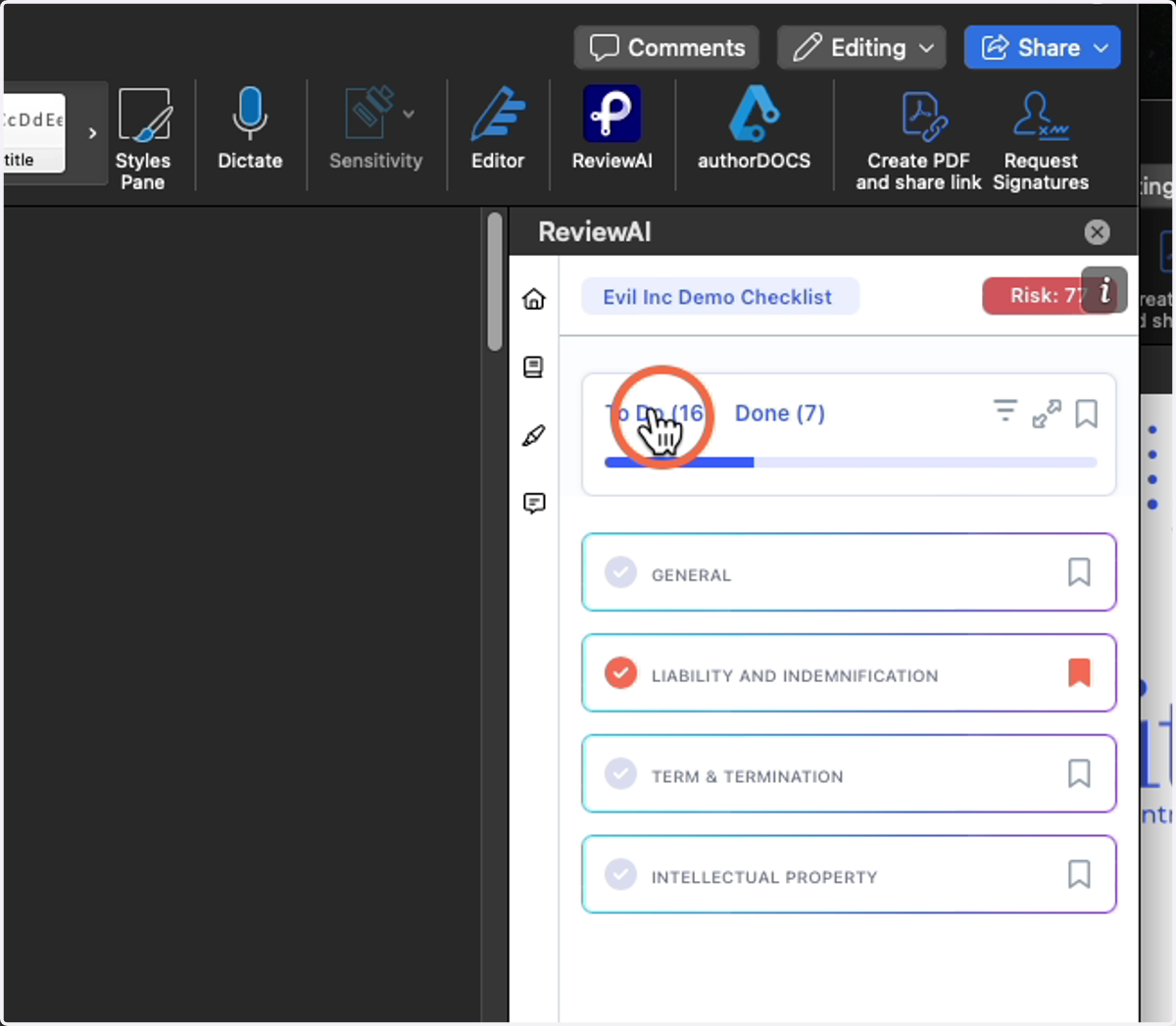The width and height of the screenshot is (1176, 1026).
Task: Open the ReviewAI playbook book icon
Action: pyautogui.click(x=534, y=366)
